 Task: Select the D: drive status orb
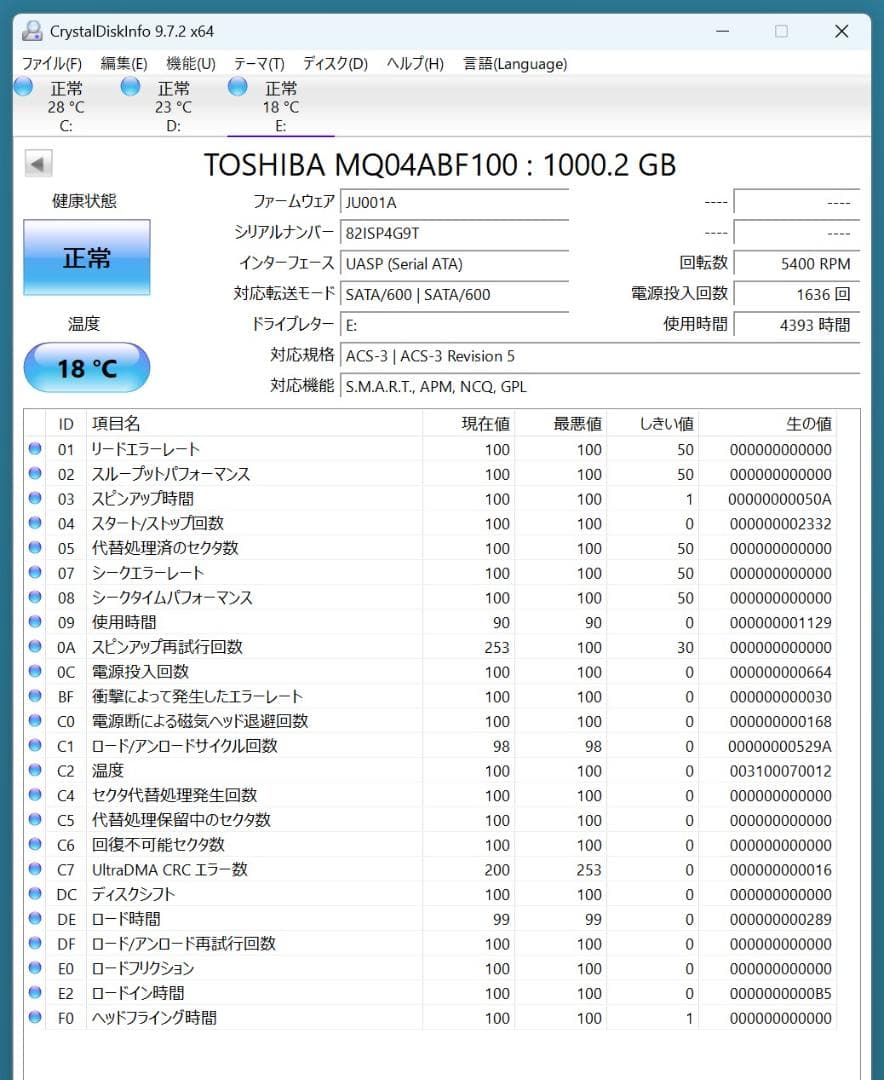coord(130,87)
